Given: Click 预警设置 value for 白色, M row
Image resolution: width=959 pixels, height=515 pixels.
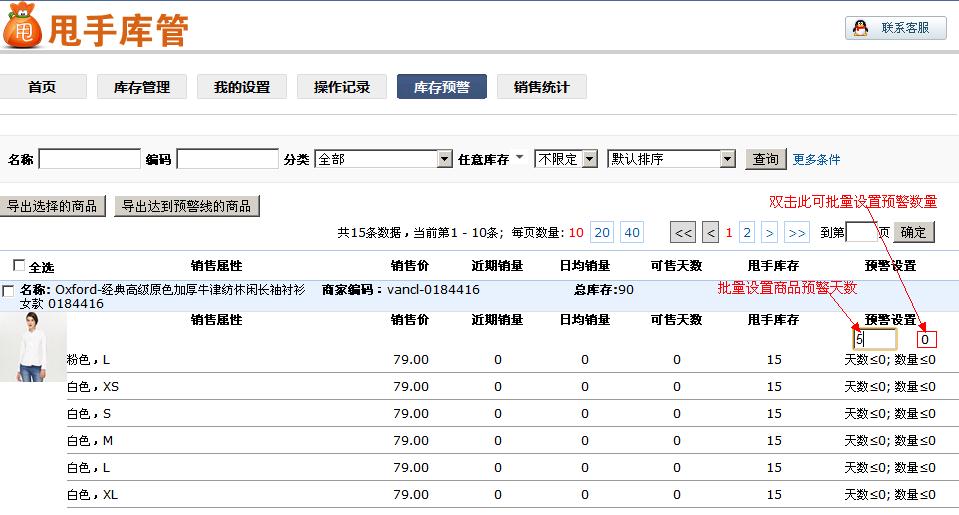Looking at the screenshot, I should [890, 440].
